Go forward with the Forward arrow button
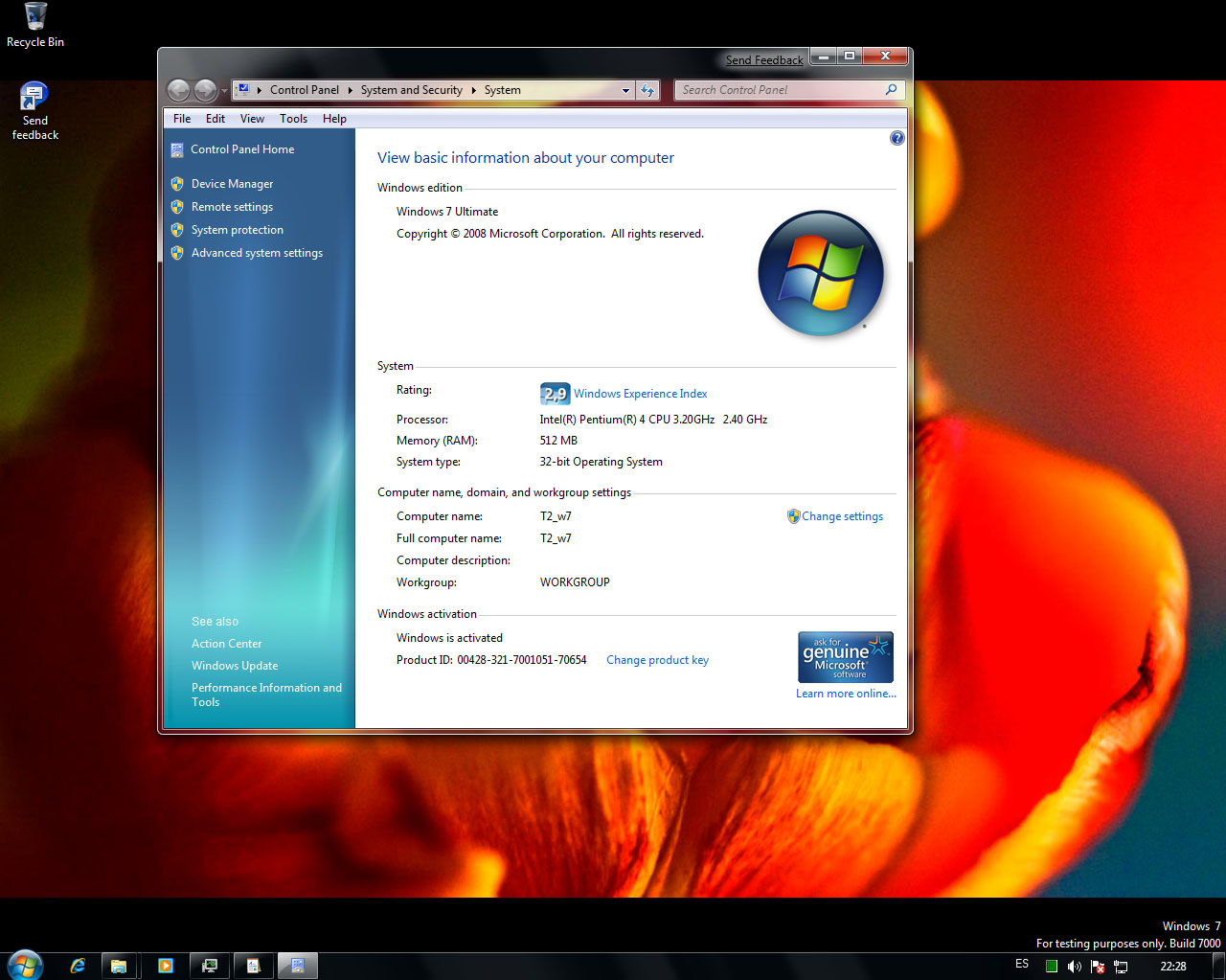The image size is (1226, 980). click(205, 90)
